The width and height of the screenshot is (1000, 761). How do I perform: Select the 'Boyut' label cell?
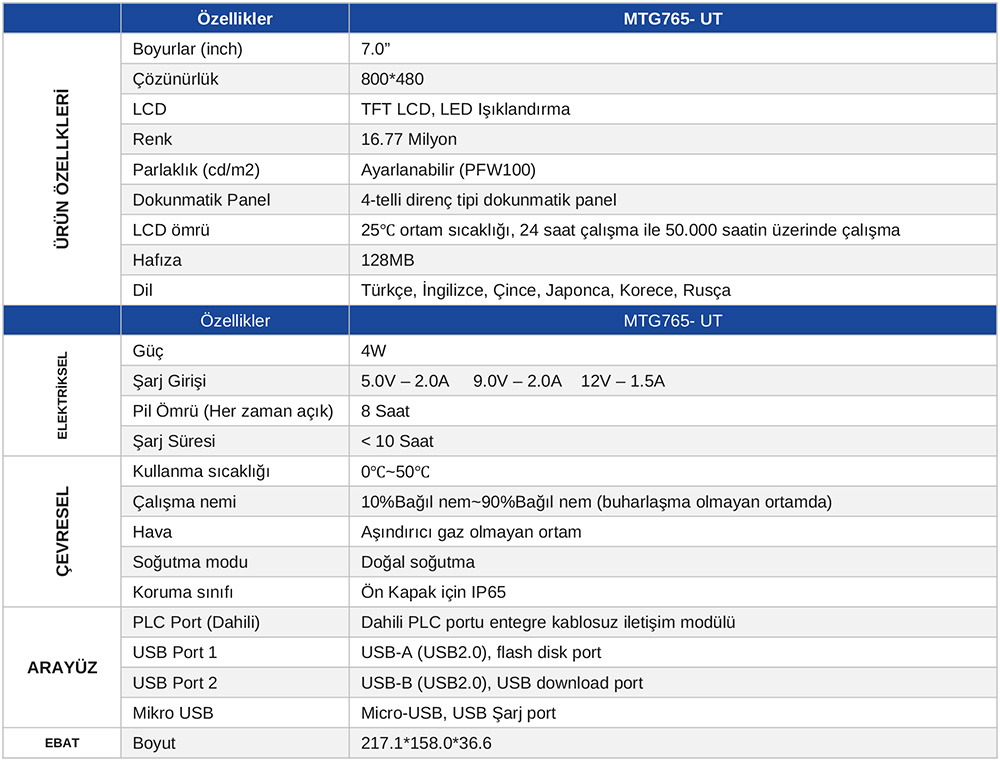click(154, 743)
